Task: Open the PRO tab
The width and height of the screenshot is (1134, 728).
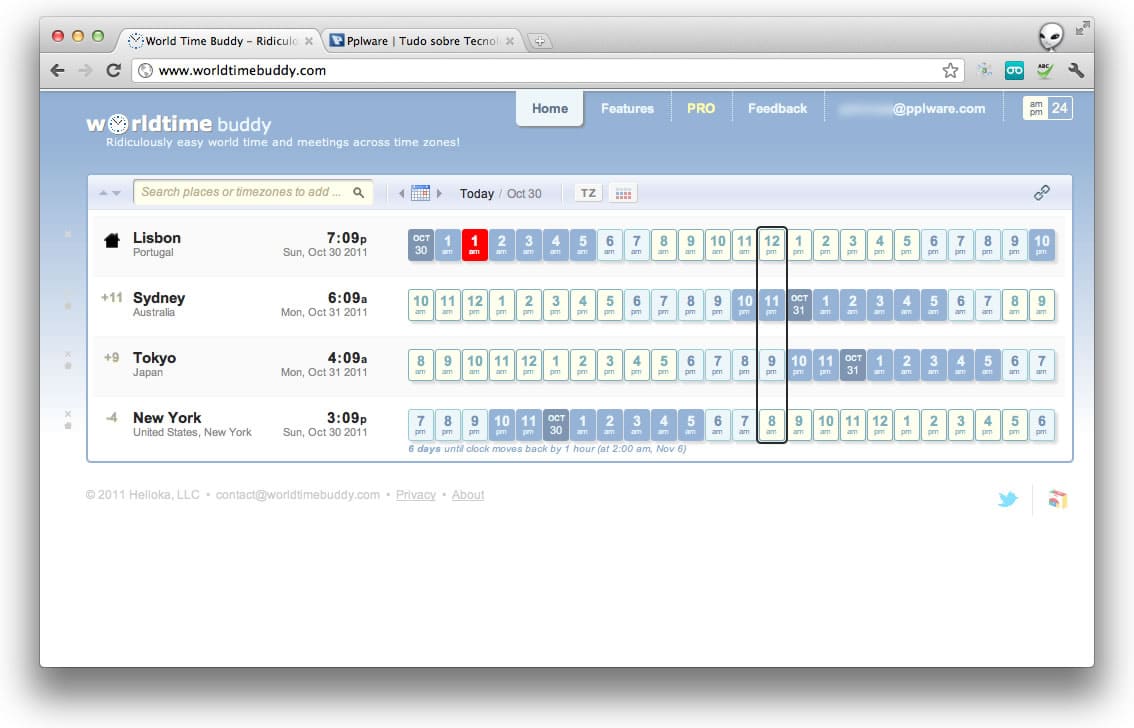Action: click(x=701, y=108)
